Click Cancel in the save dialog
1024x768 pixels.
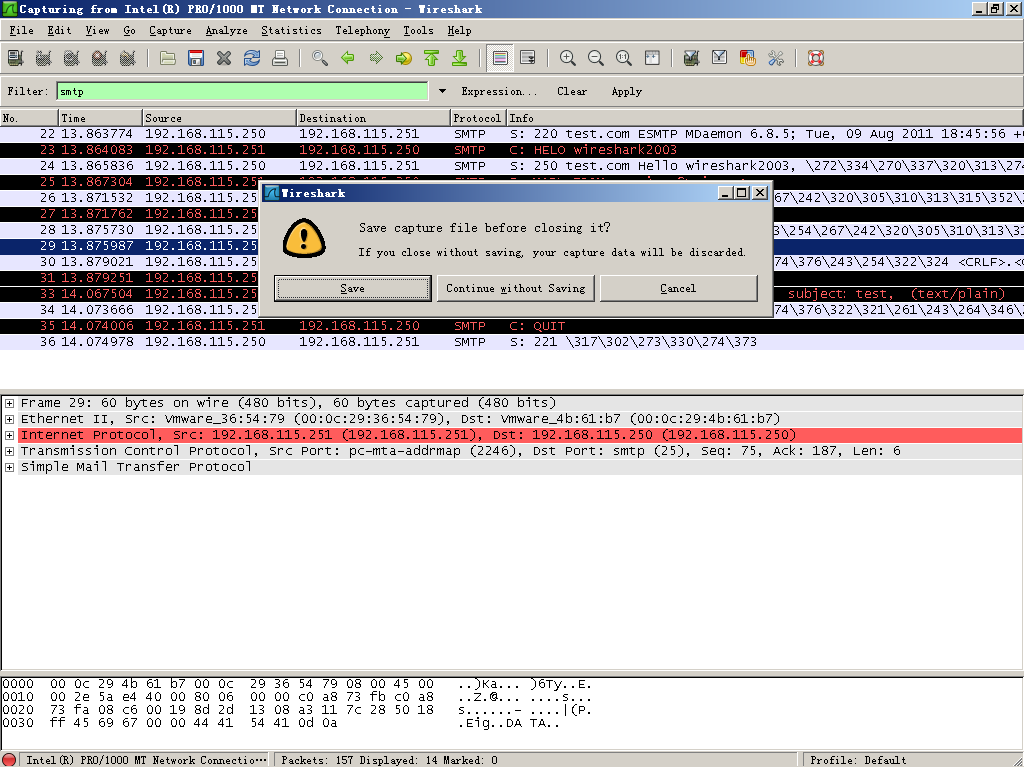click(679, 288)
